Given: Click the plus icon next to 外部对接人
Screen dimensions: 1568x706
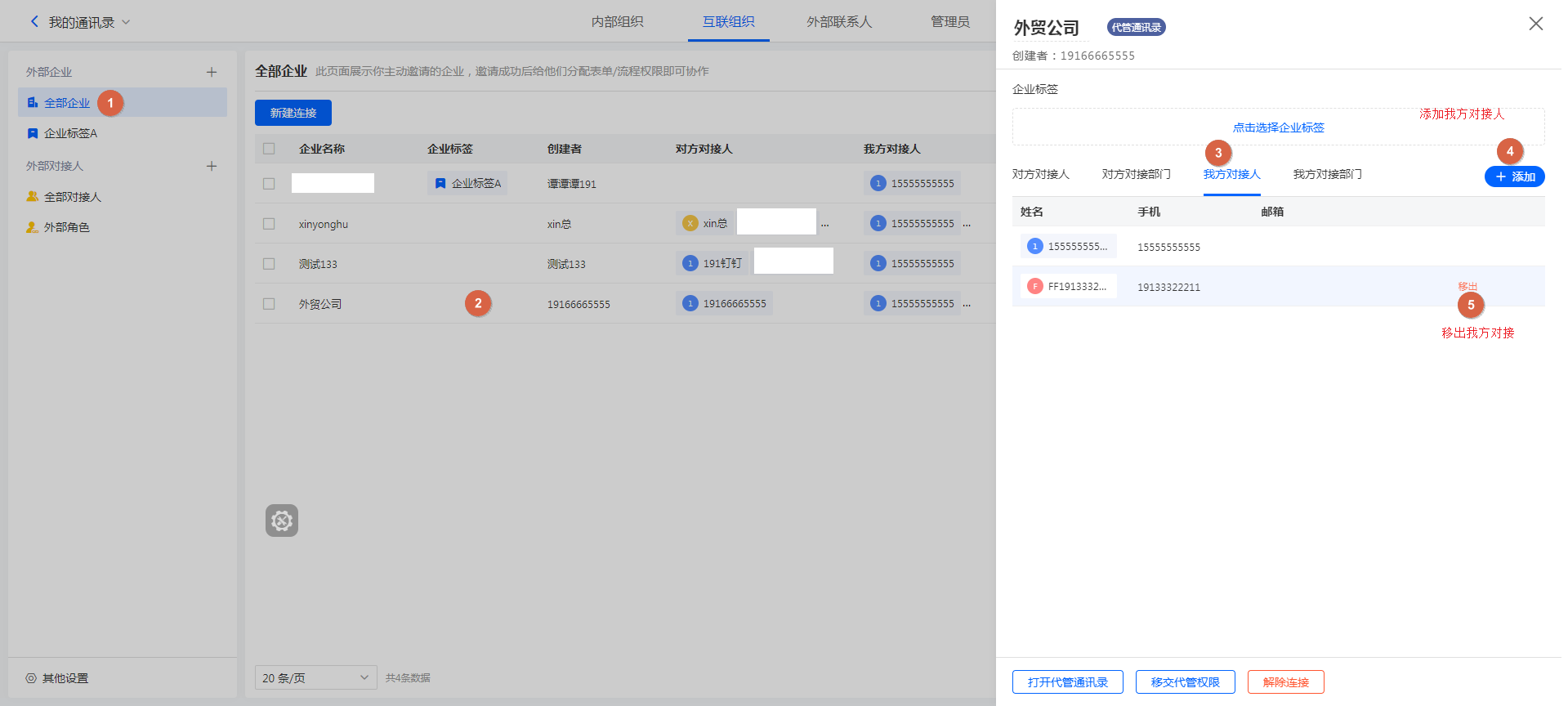Looking at the screenshot, I should [x=212, y=166].
